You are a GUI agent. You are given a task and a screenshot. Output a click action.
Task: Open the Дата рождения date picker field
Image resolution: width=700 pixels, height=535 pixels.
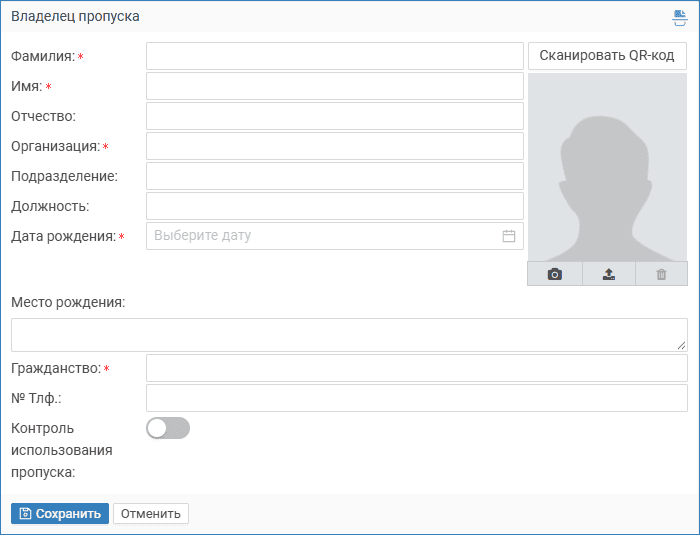(335, 236)
